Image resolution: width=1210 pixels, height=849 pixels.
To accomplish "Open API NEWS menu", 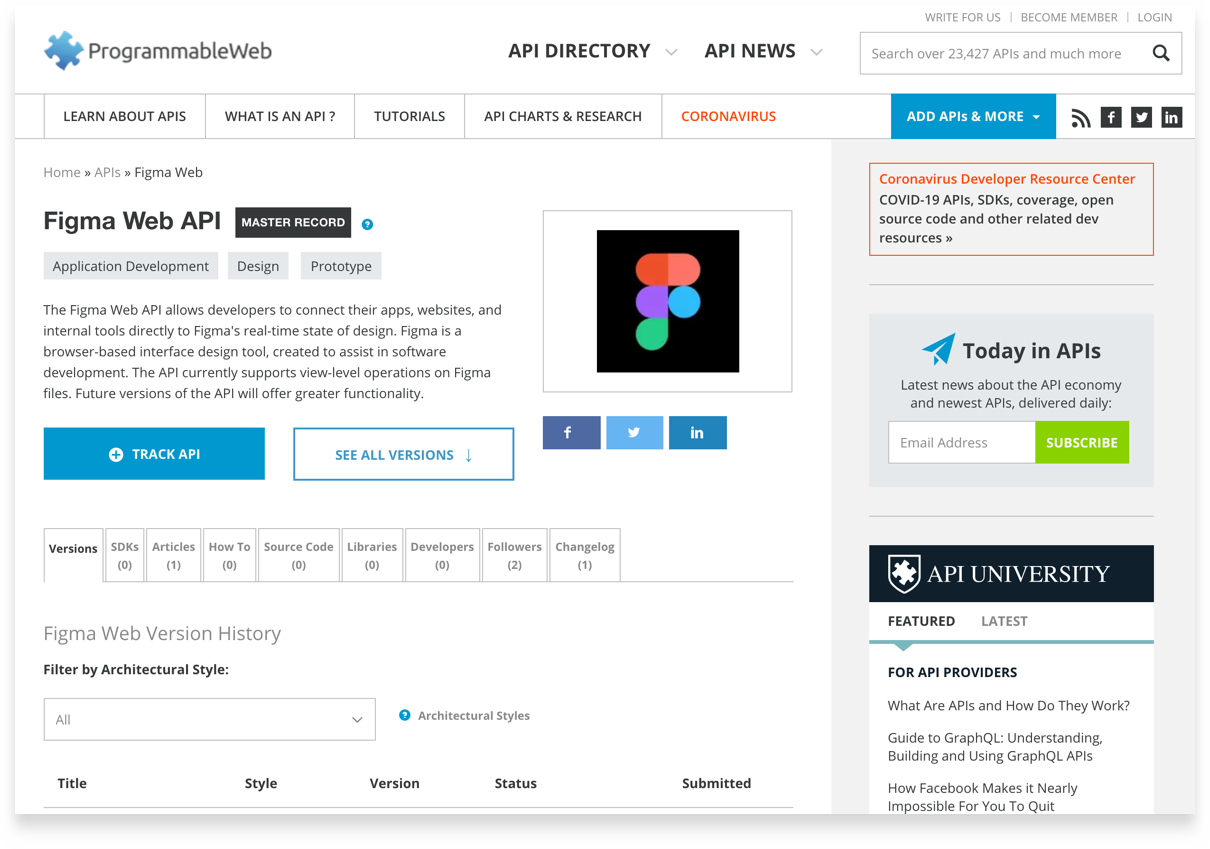I will click(750, 51).
